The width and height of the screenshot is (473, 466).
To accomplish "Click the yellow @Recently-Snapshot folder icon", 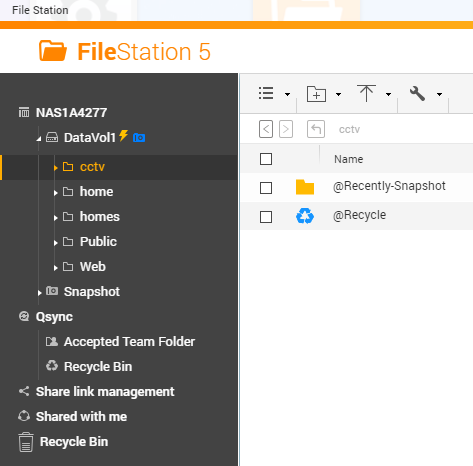I will pyautogui.click(x=305, y=187).
